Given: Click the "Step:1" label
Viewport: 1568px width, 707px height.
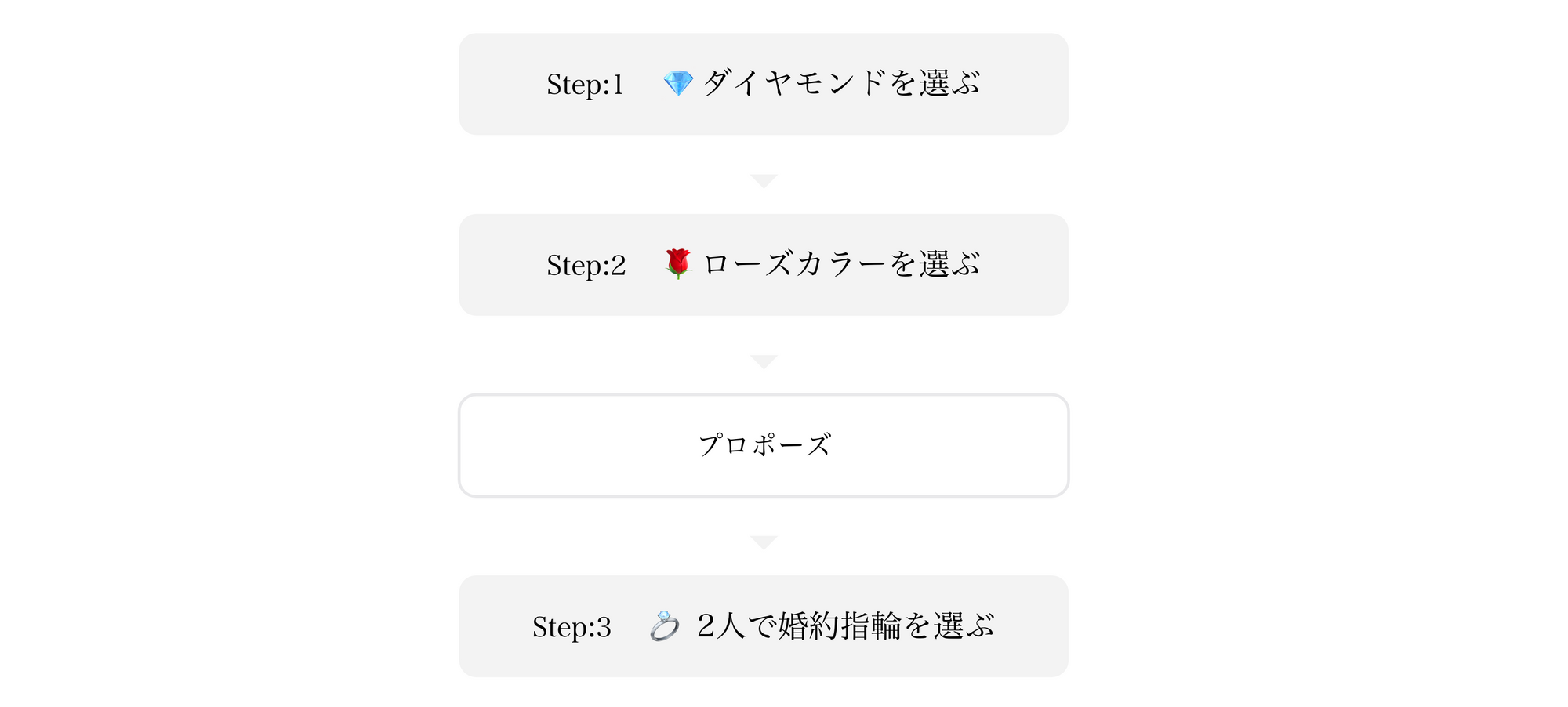Looking at the screenshot, I should coord(585,85).
